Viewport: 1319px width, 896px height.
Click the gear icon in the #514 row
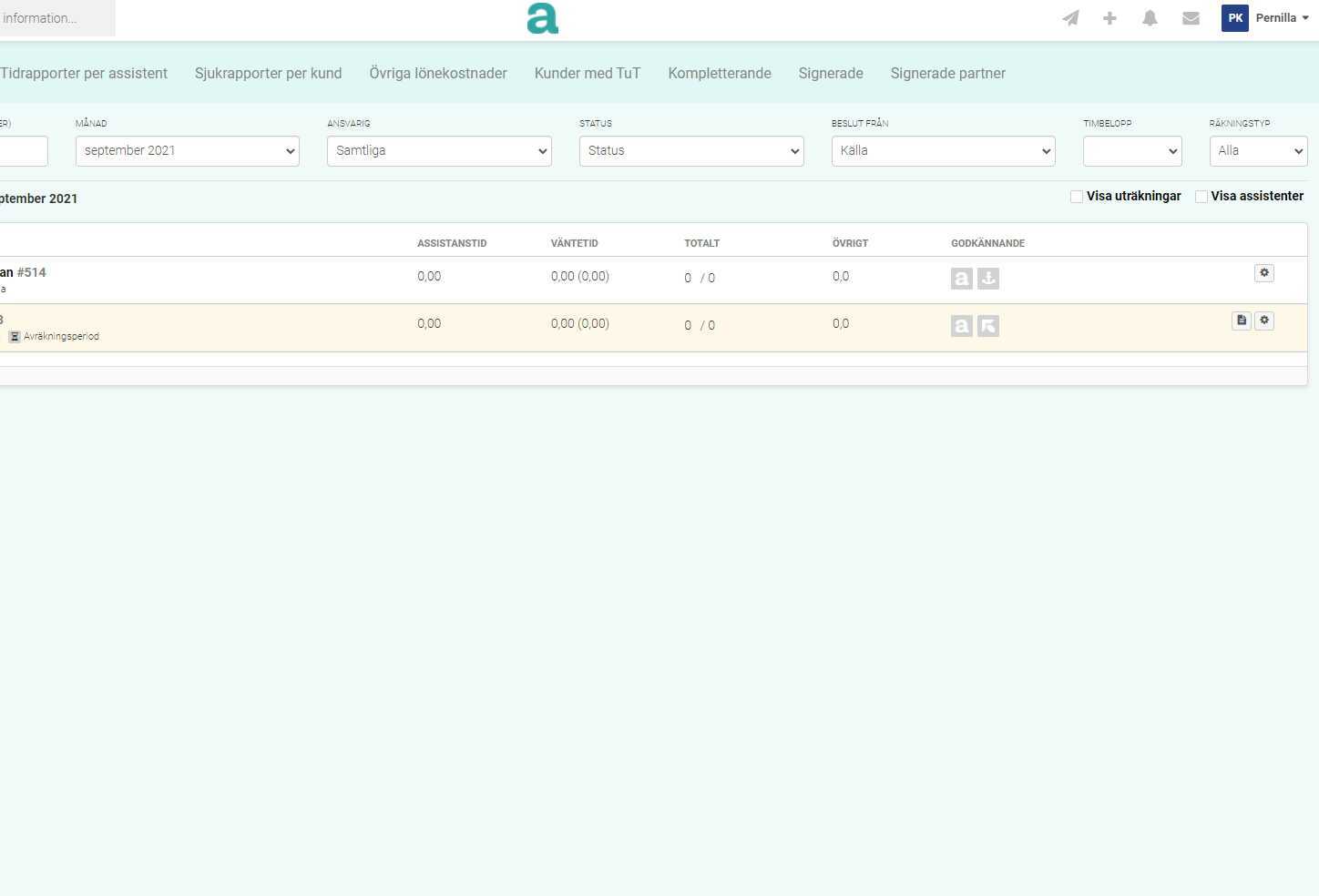coord(1264,273)
